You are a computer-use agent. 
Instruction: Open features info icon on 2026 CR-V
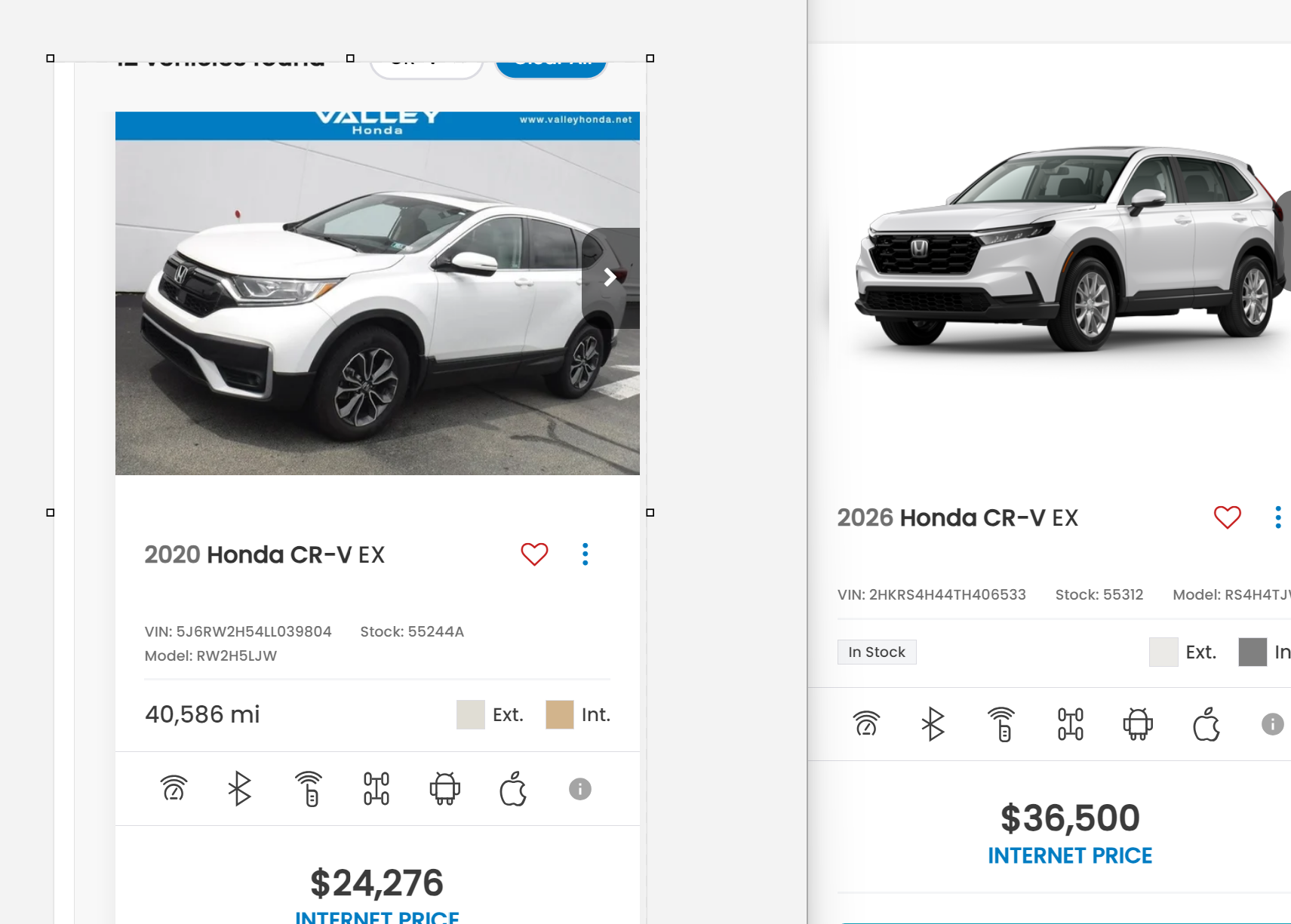click(1273, 724)
